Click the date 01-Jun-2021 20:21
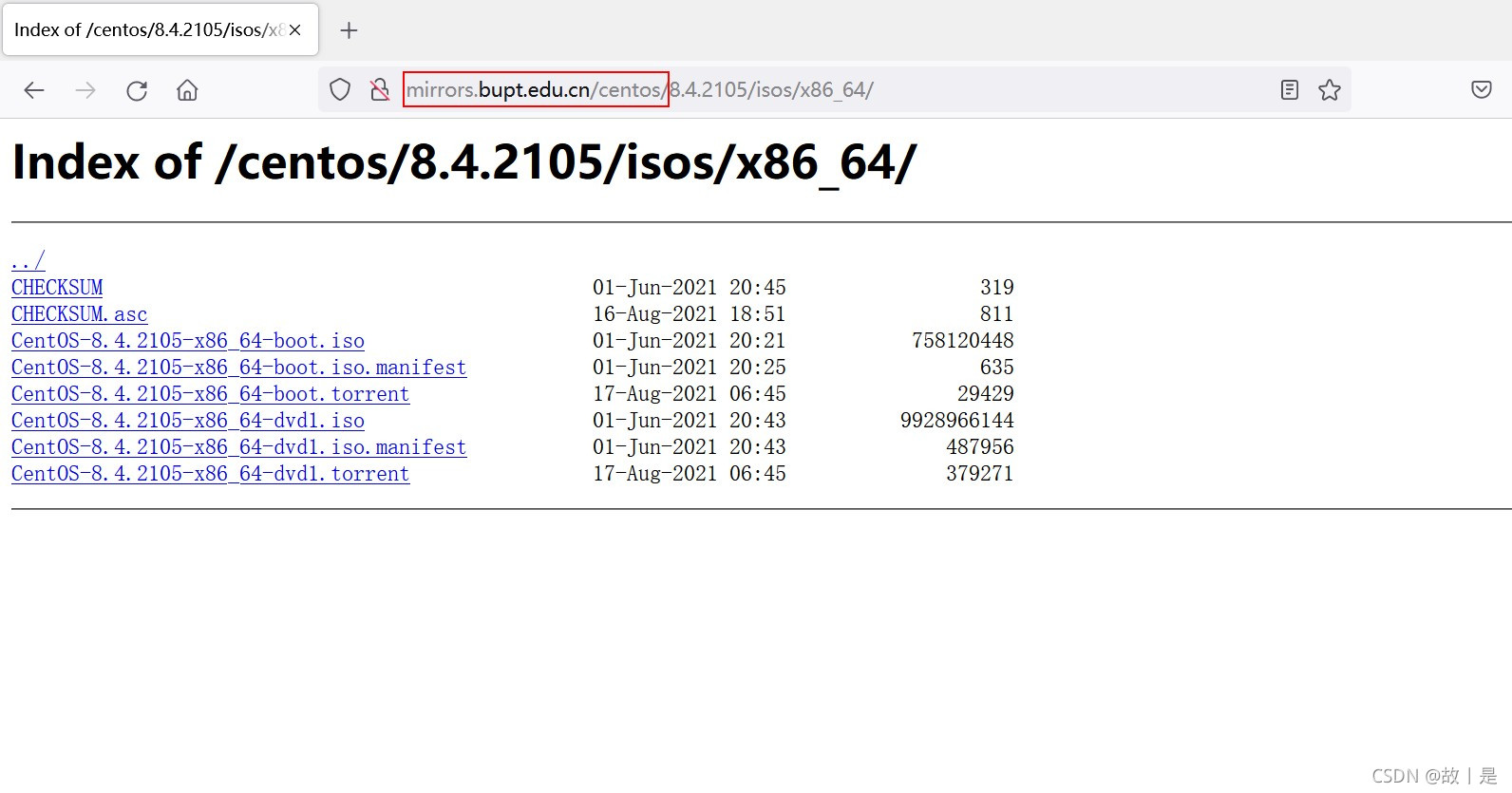This screenshot has width=1512, height=793. click(x=690, y=340)
